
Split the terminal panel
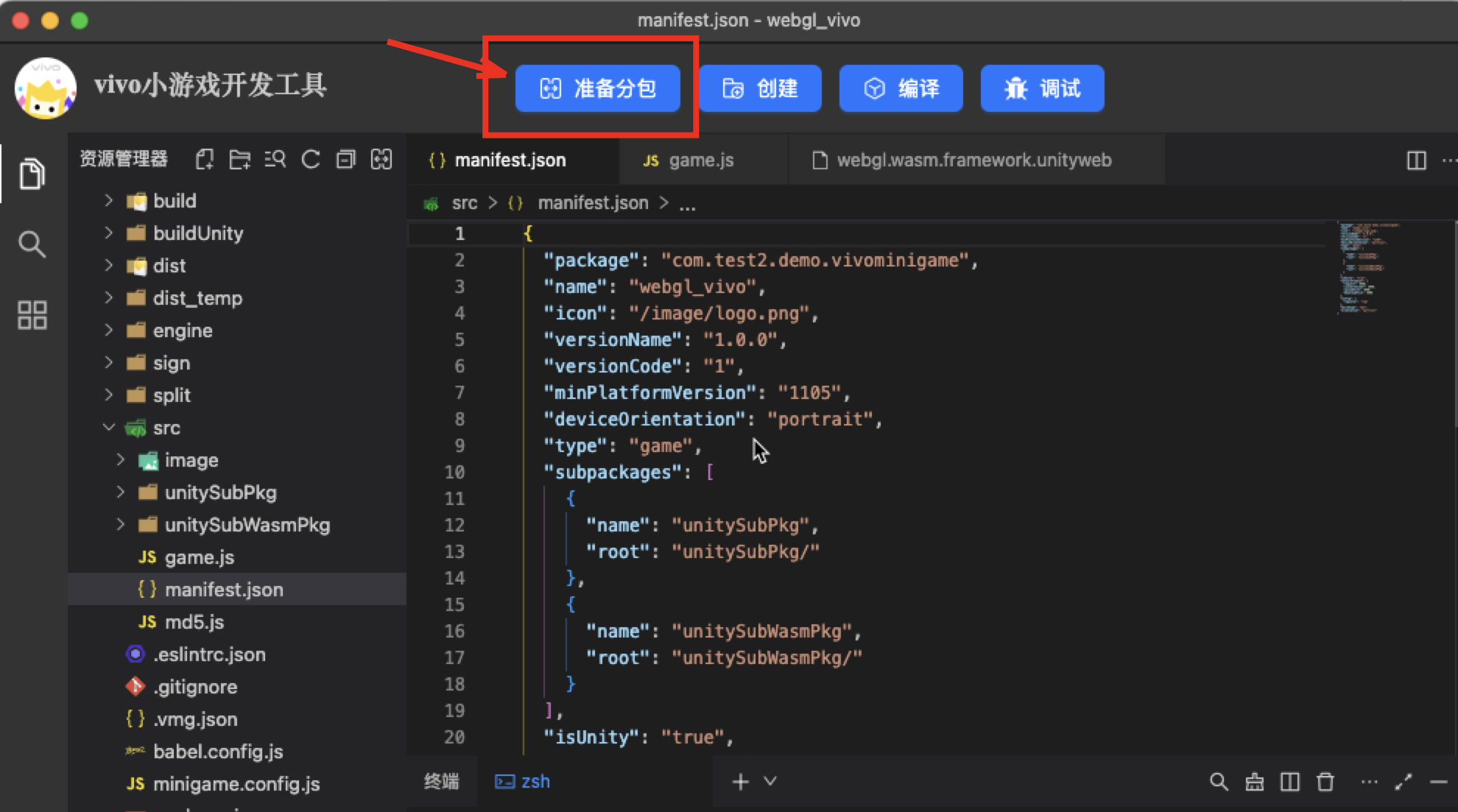tap(1289, 782)
